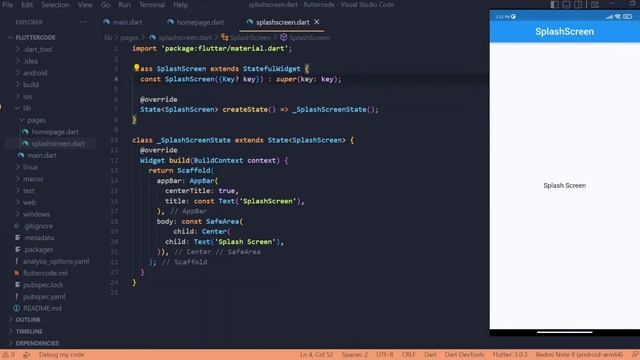This screenshot has height=360, width=640.
Task: Open the Terminal menu
Action: [151, 5]
